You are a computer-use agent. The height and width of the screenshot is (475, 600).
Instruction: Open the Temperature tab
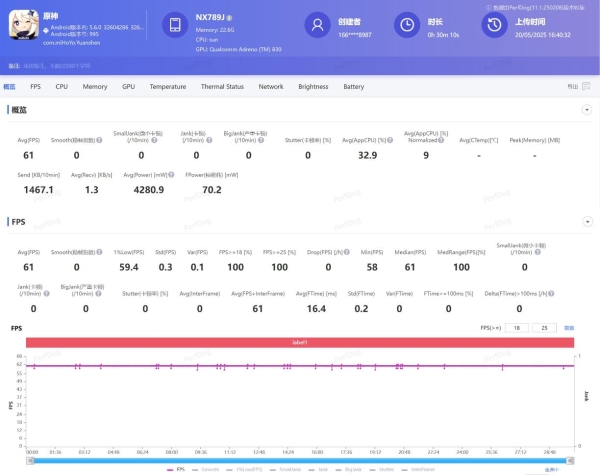point(167,87)
